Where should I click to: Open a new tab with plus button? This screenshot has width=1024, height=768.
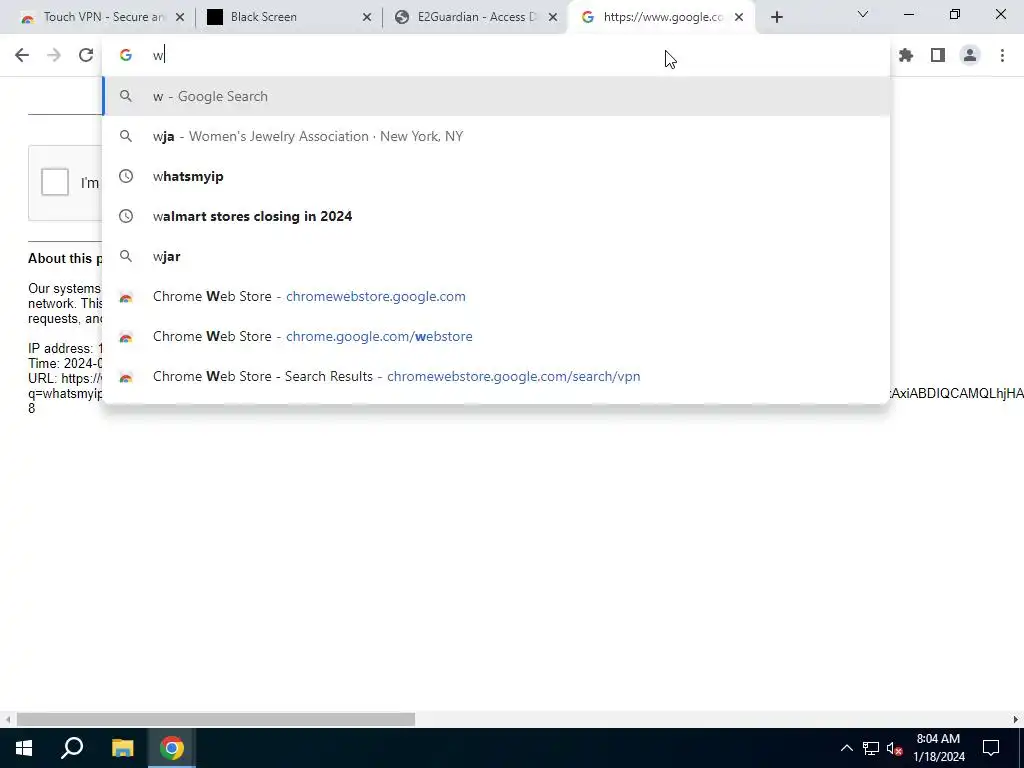pyautogui.click(x=776, y=18)
